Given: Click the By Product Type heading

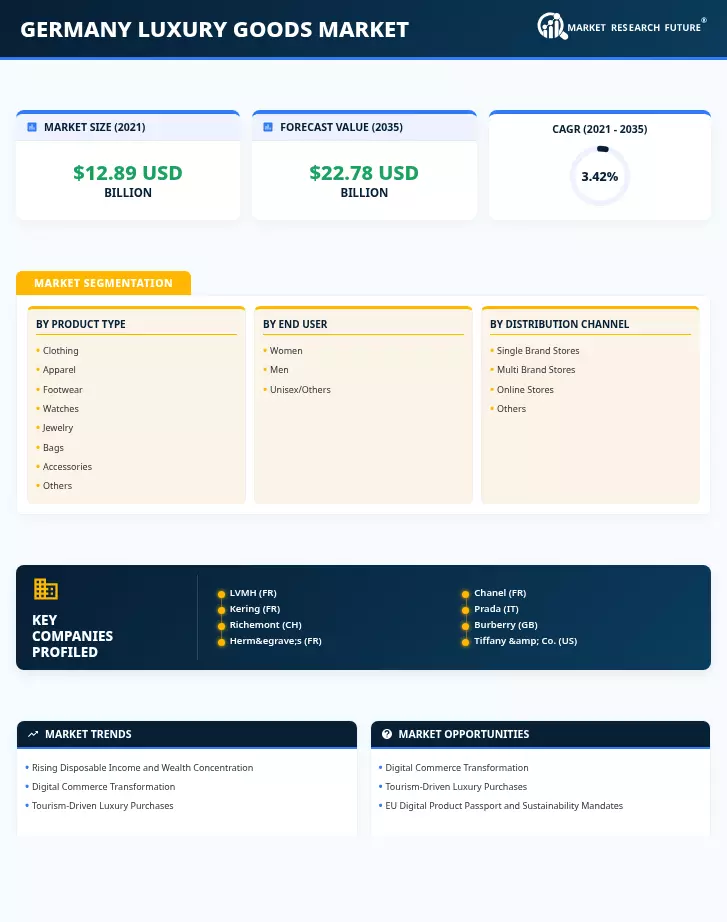Looking at the screenshot, I should coord(81,324).
